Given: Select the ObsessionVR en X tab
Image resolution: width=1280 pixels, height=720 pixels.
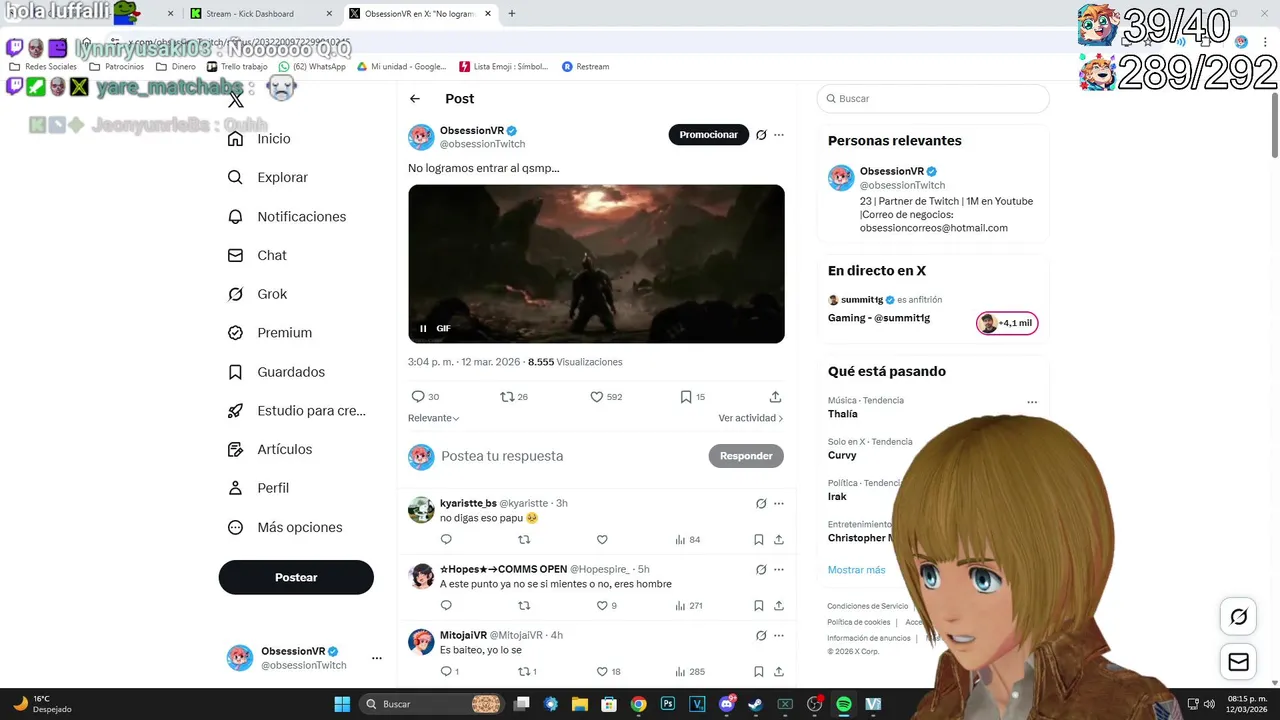Looking at the screenshot, I should click(x=418, y=14).
